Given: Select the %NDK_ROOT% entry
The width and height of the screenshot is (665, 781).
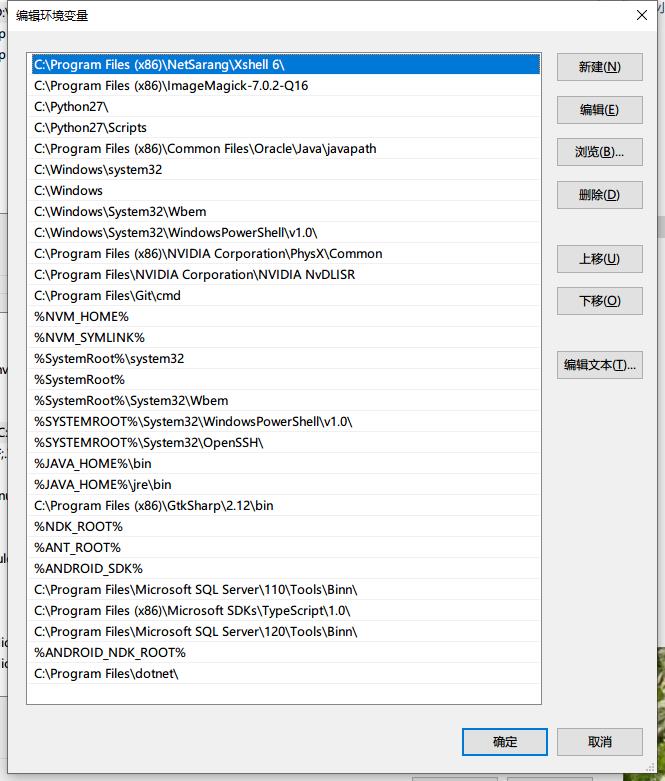Looking at the screenshot, I should point(285,526).
